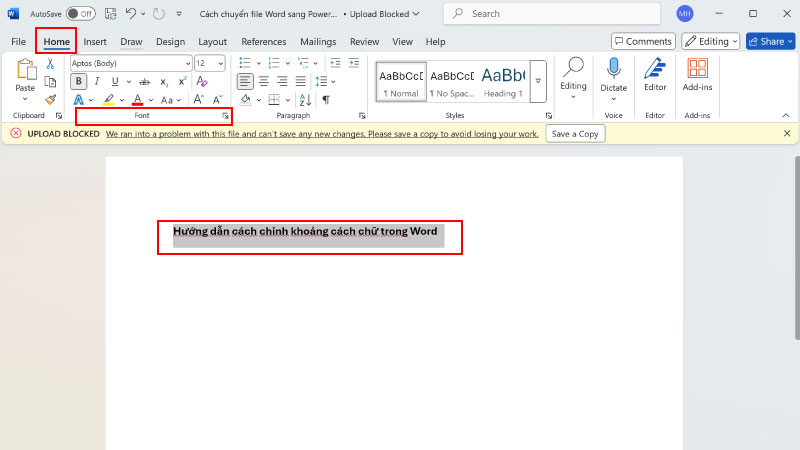Apply red font color

(x=137, y=99)
